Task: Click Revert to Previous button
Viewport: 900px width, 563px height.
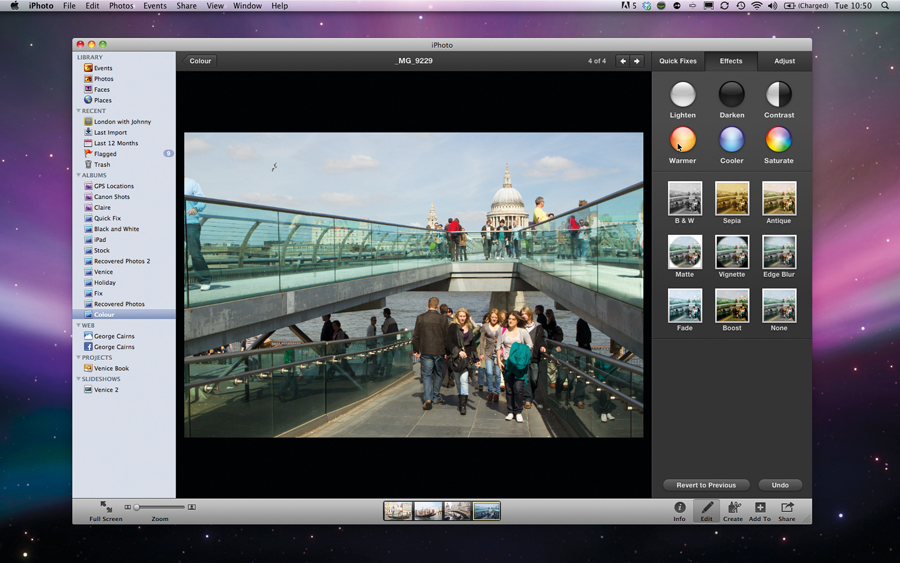Action: [x=706, y=485]
